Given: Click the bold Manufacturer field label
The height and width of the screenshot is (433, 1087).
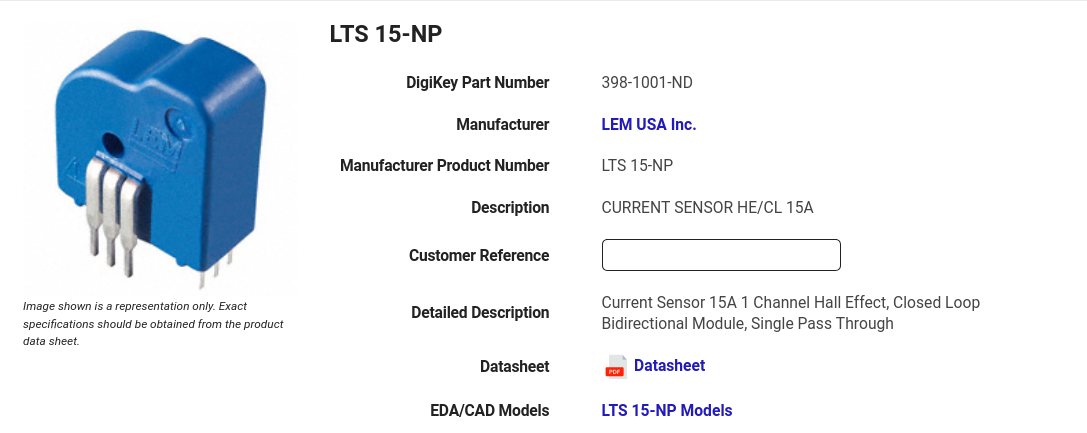Looking at the screenshot, I should (502, 125).
